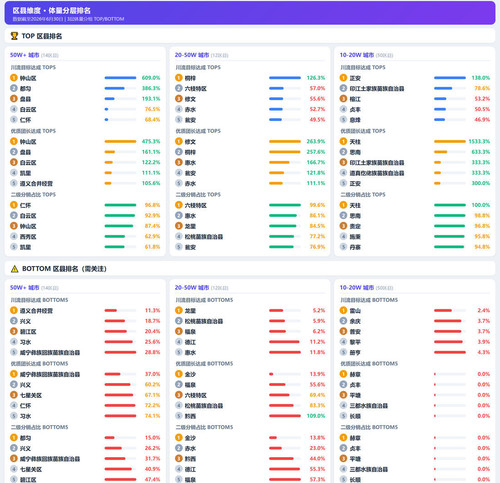500x483 pixels.
Task: Click the TOP 区县排名 section heading
Action: coord(42,36)
